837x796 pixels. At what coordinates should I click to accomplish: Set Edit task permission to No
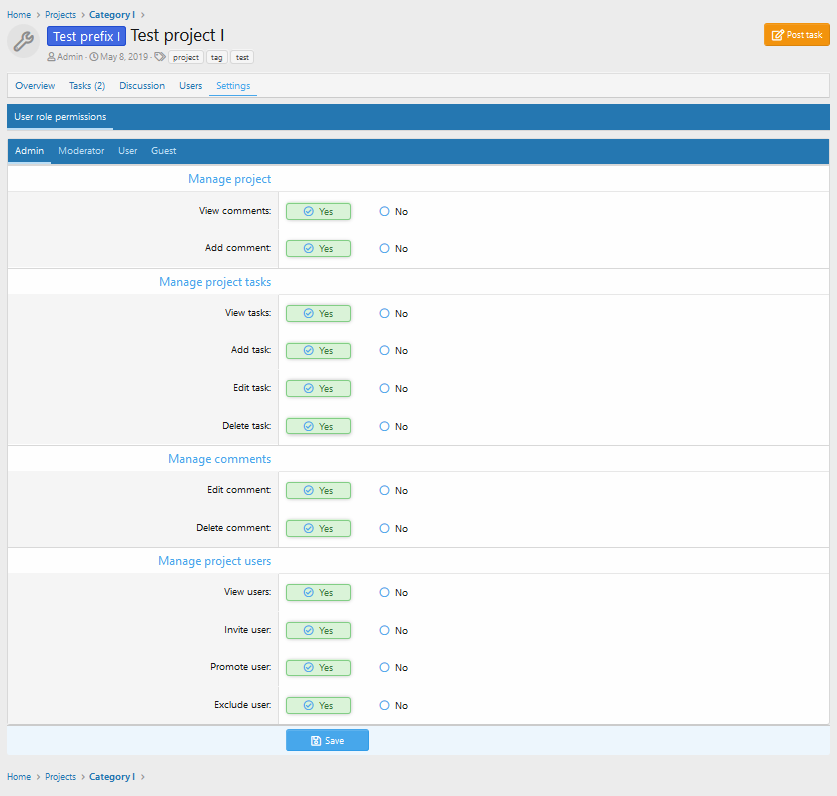pyautogui.click(x=384, y=388)
